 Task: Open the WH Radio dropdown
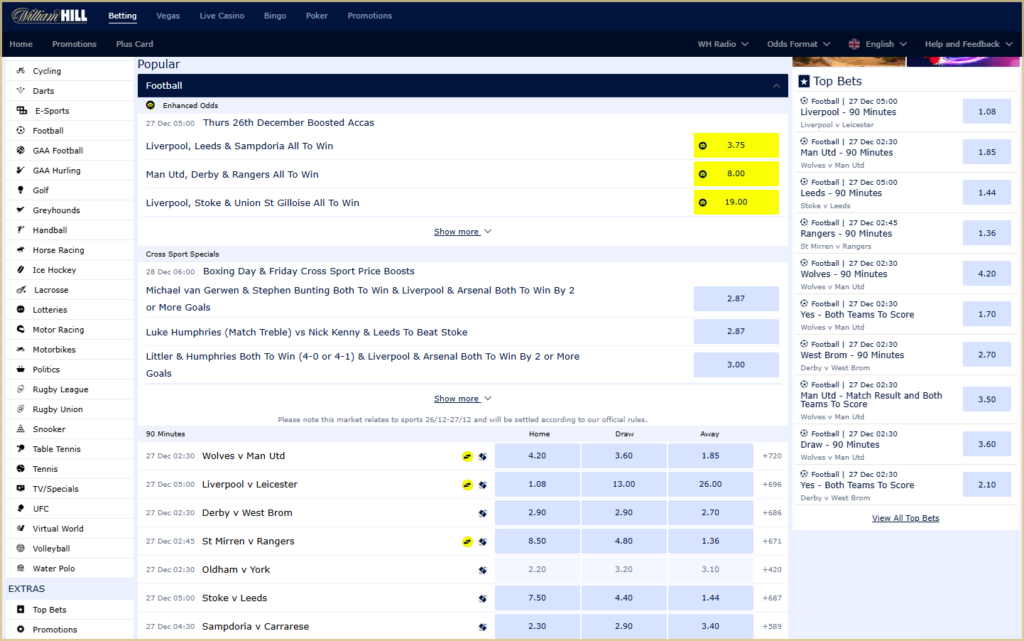(x=723, y=44)
